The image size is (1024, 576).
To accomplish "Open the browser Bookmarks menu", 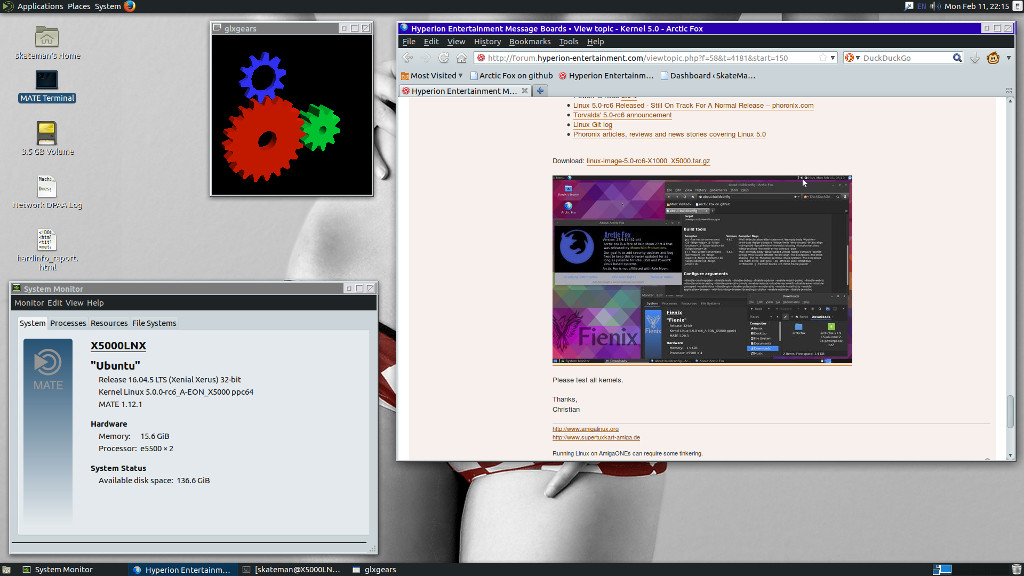I will [x=530, y=41].
